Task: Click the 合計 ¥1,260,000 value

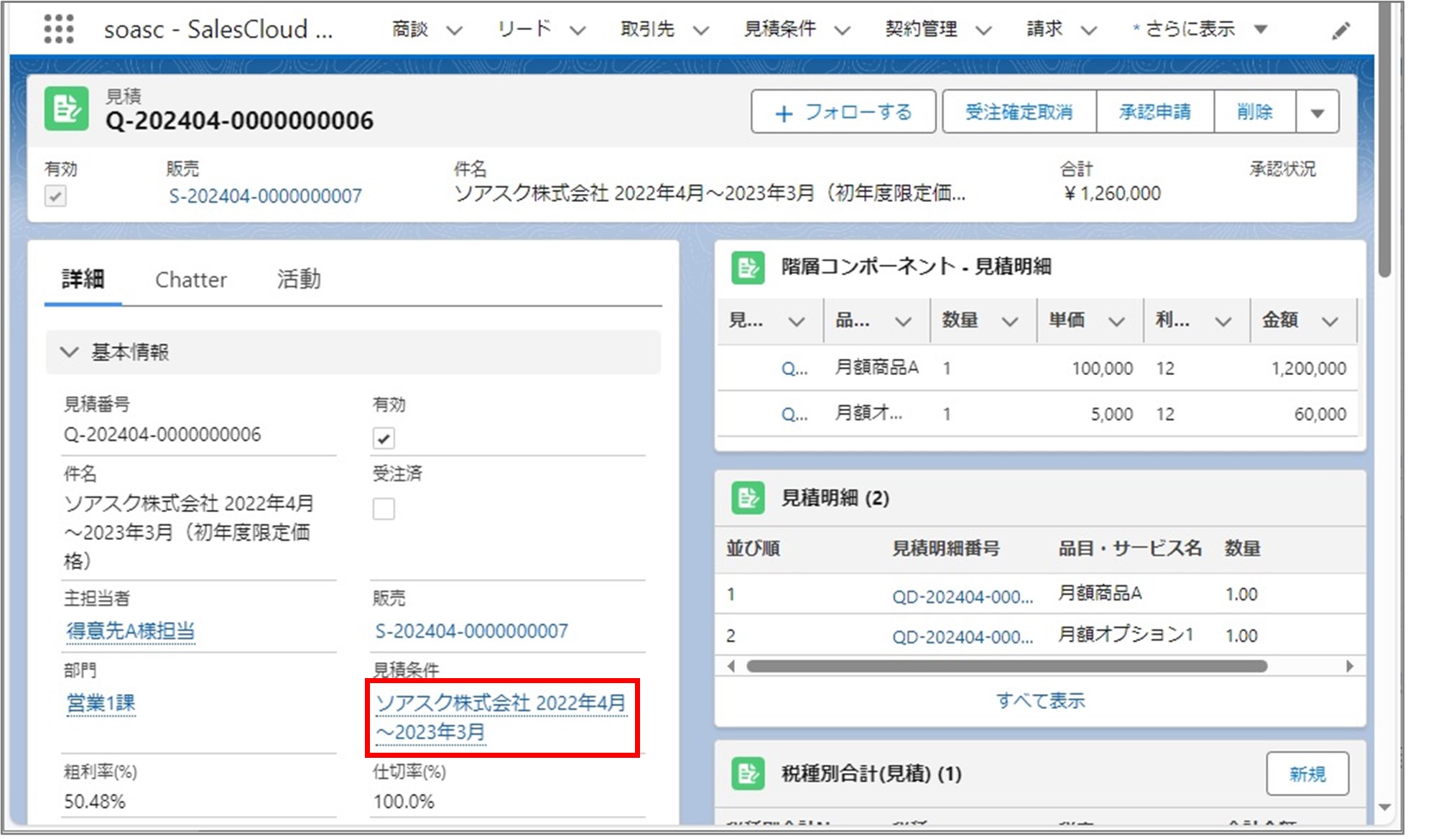Action: (1111, 193)
